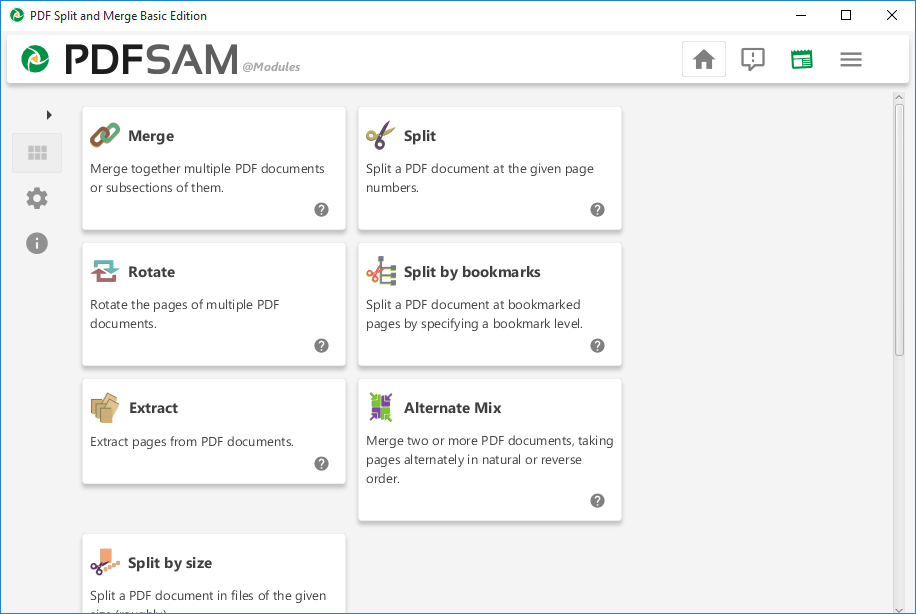This screenshot has height=614, width=916.
Task: Click the Split scissors icon
Action: [x=380, y=136]
